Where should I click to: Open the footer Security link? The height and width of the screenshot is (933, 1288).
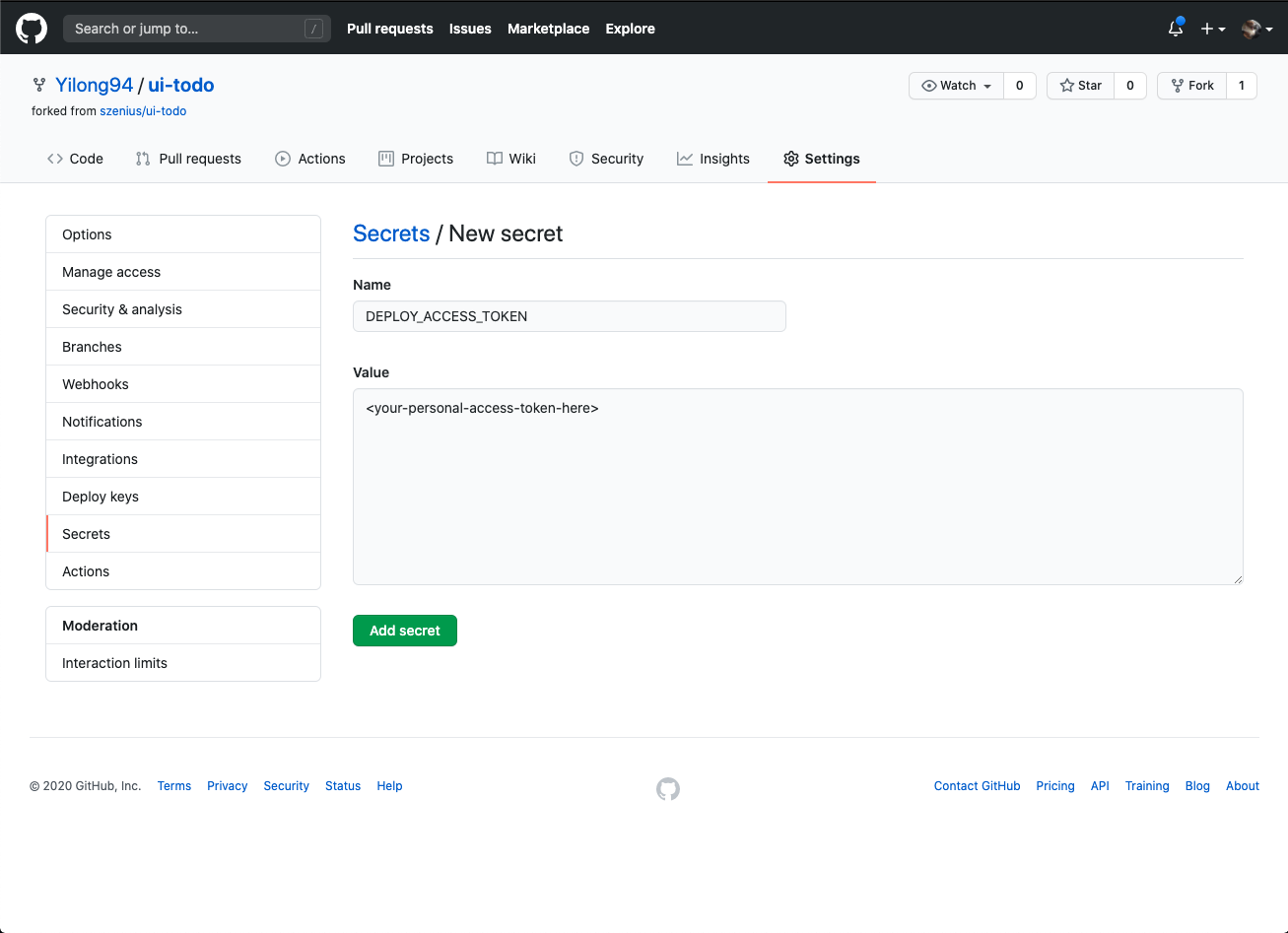click(287, 786)
